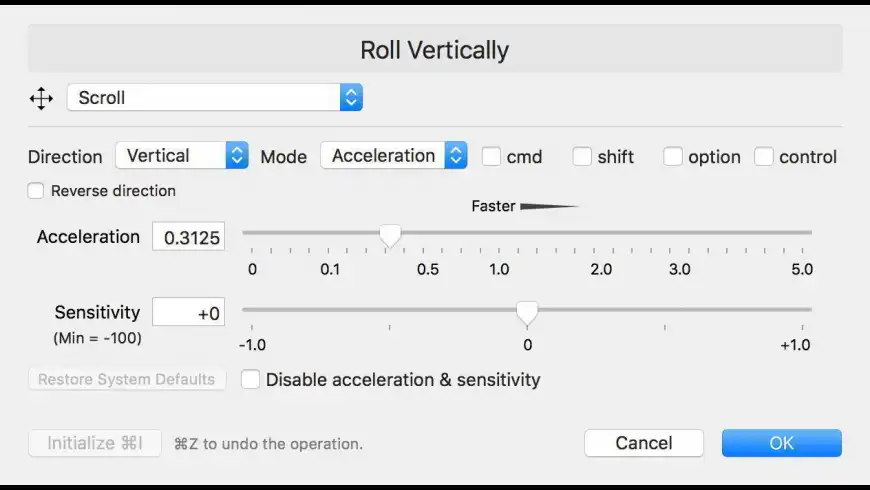Viewport: 870px width, 490px height.
Task: Click the Acceleration value field 0.3125
Action: click(189, 237)
